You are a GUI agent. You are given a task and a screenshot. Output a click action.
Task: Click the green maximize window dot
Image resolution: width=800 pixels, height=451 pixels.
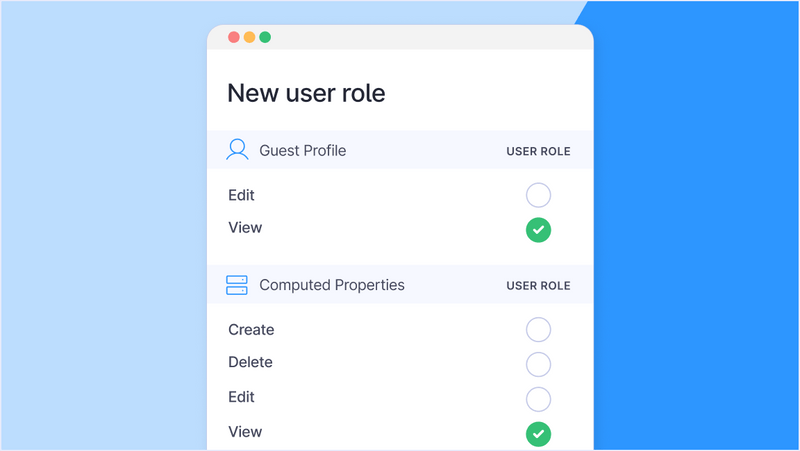(x=265, y=37)
